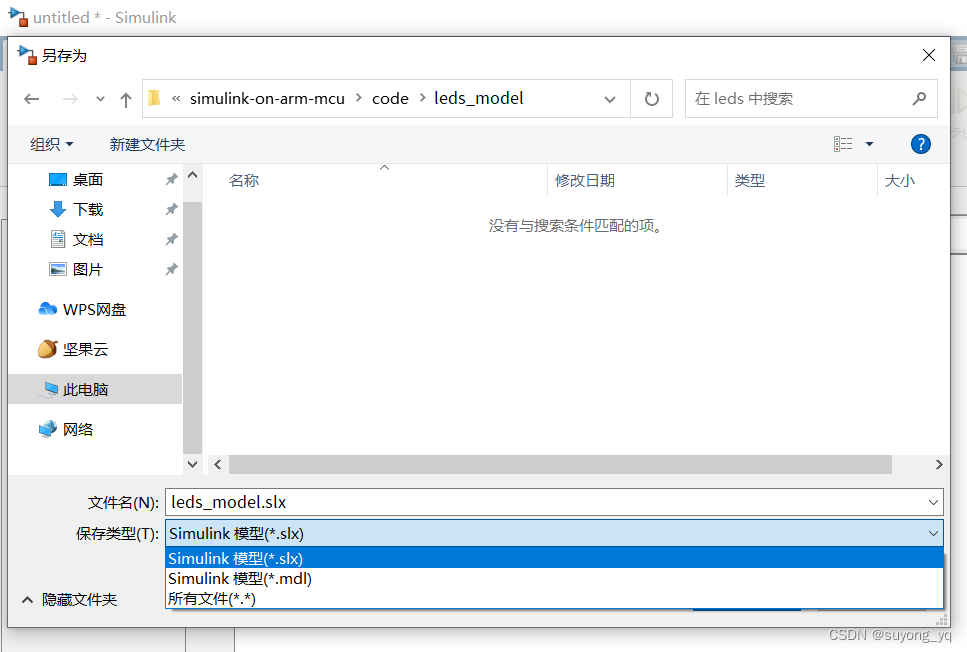This screenshot has width=967, height=652.
Task: Select simulink-on-arm-mcu in the breadcrumb path
Action: coord(267,99)
